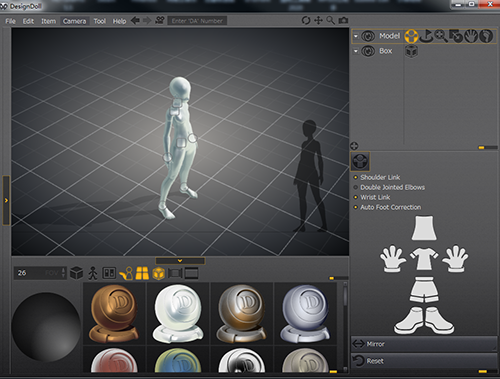Click the walking figure icon

pos(93,273)
